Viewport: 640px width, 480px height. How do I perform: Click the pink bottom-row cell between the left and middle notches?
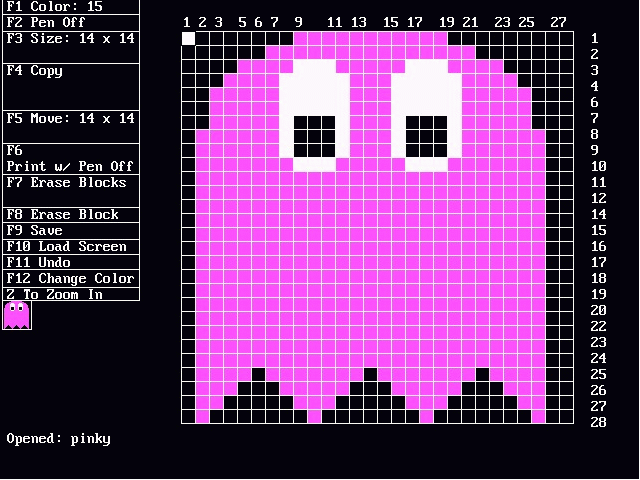tap(314, 416)
